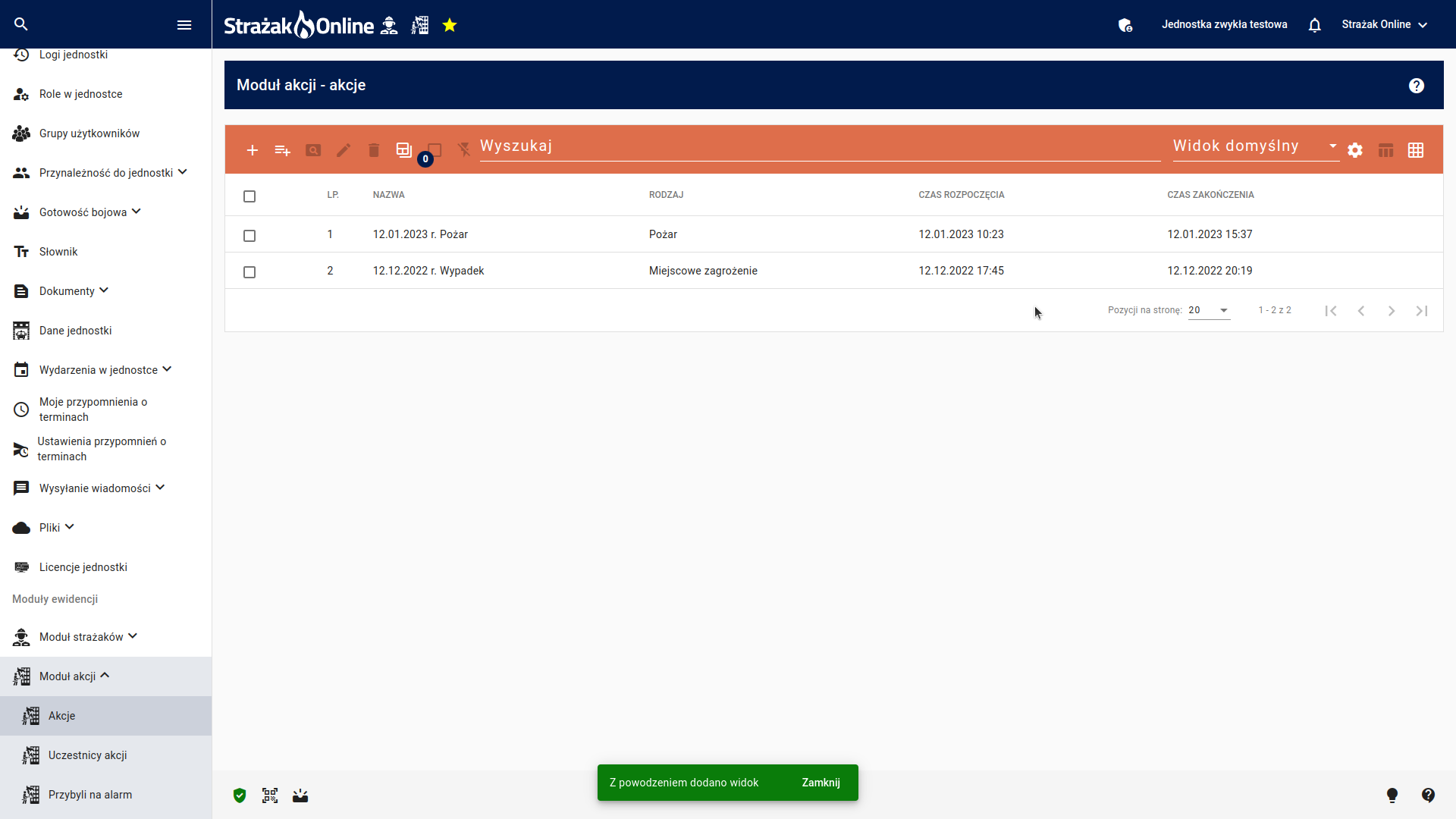Expand Przynależność do jednostki menu
The image size is (1456, 819).
pyautogui.click(x=105, y=173)
